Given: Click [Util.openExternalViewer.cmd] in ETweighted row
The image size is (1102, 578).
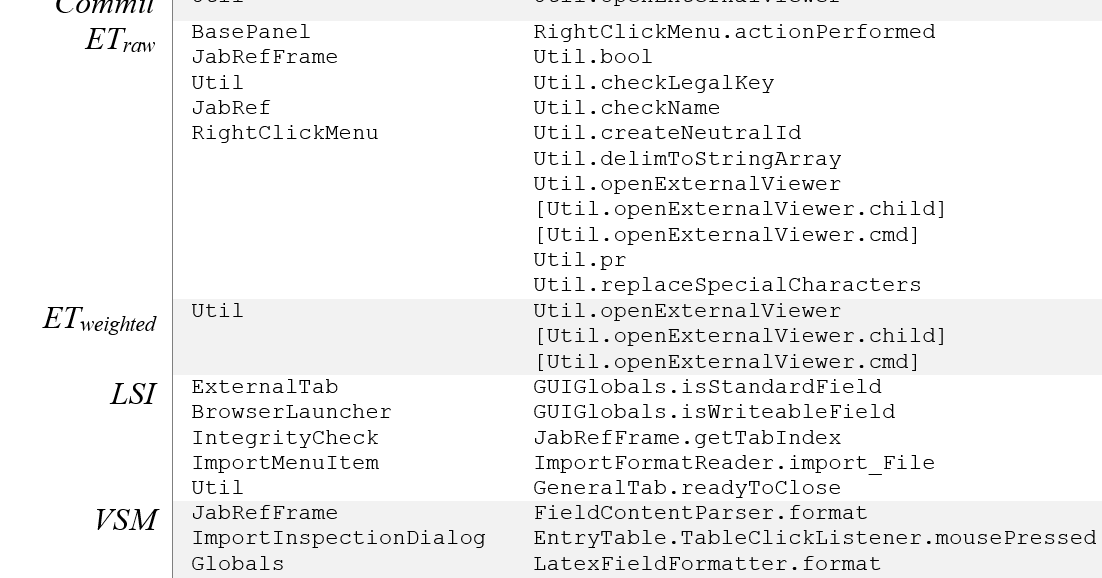Looking at the screenshot, I should pyautogui.click(x=727, y=361).
